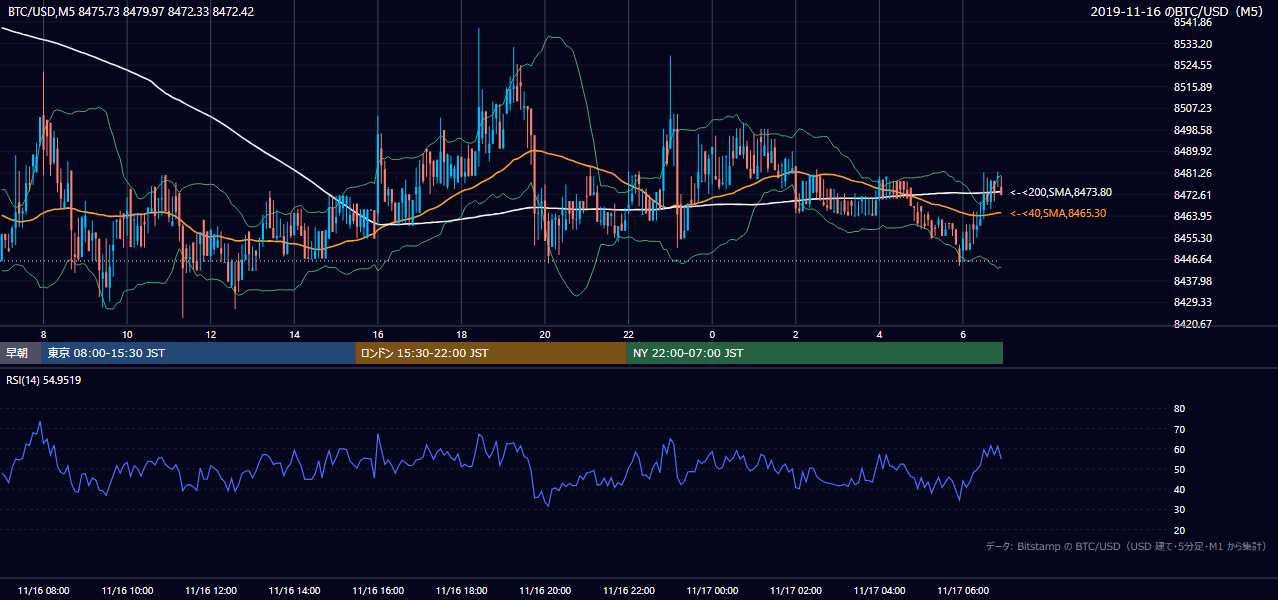Click bottom time label 11/16 20:00

point(545,591)
